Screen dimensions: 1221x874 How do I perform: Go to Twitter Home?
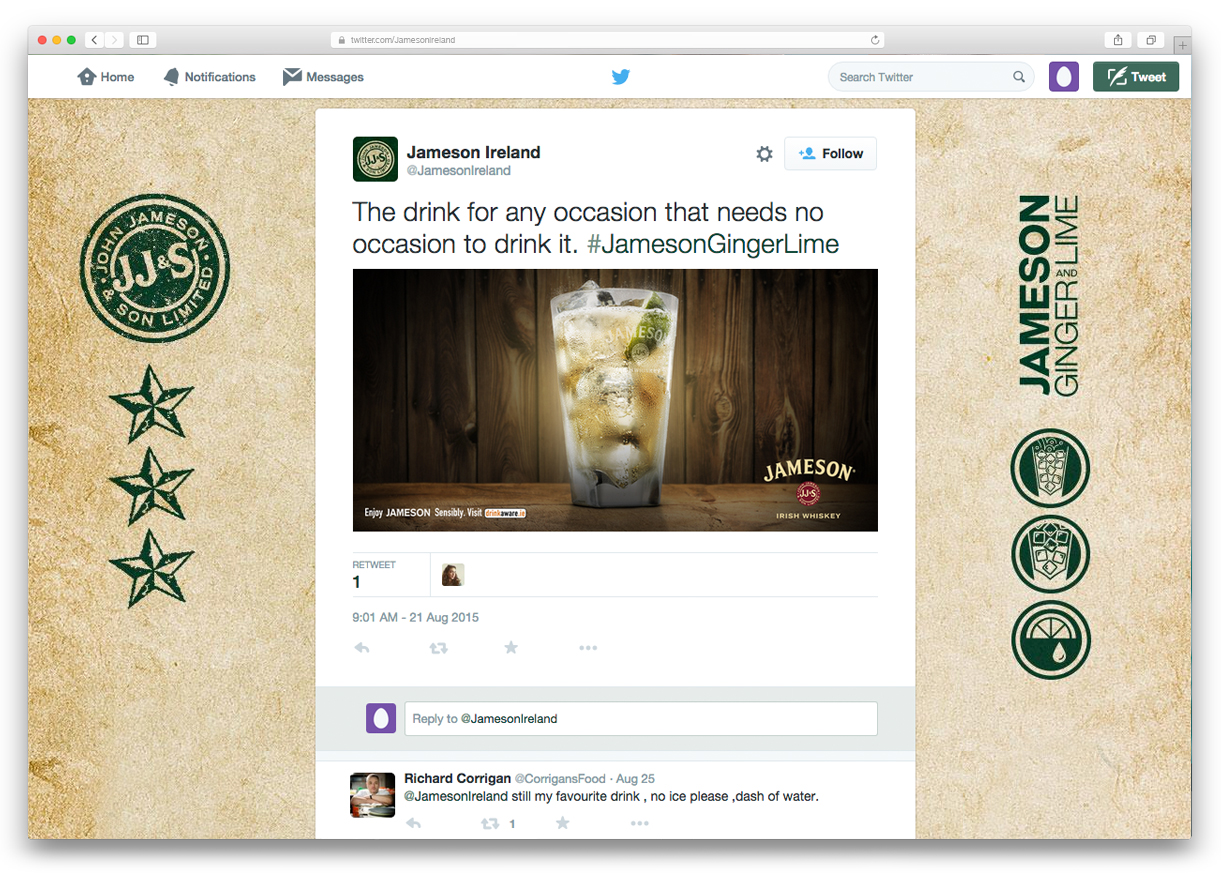tap(105, 77)
